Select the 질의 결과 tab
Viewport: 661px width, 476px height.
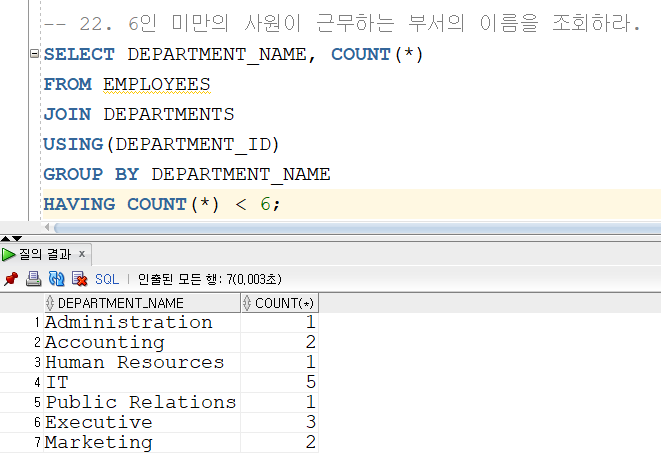click(45, 254)
